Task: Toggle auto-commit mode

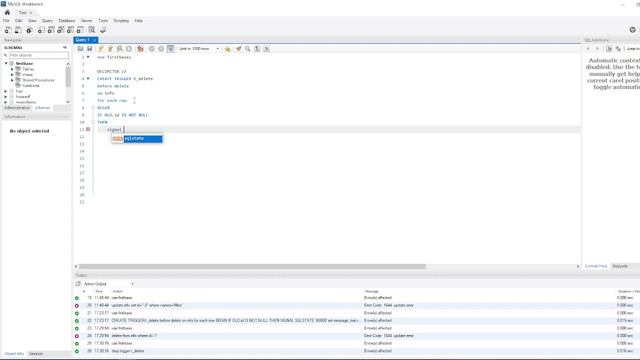Action: click(x=171, y=49)
